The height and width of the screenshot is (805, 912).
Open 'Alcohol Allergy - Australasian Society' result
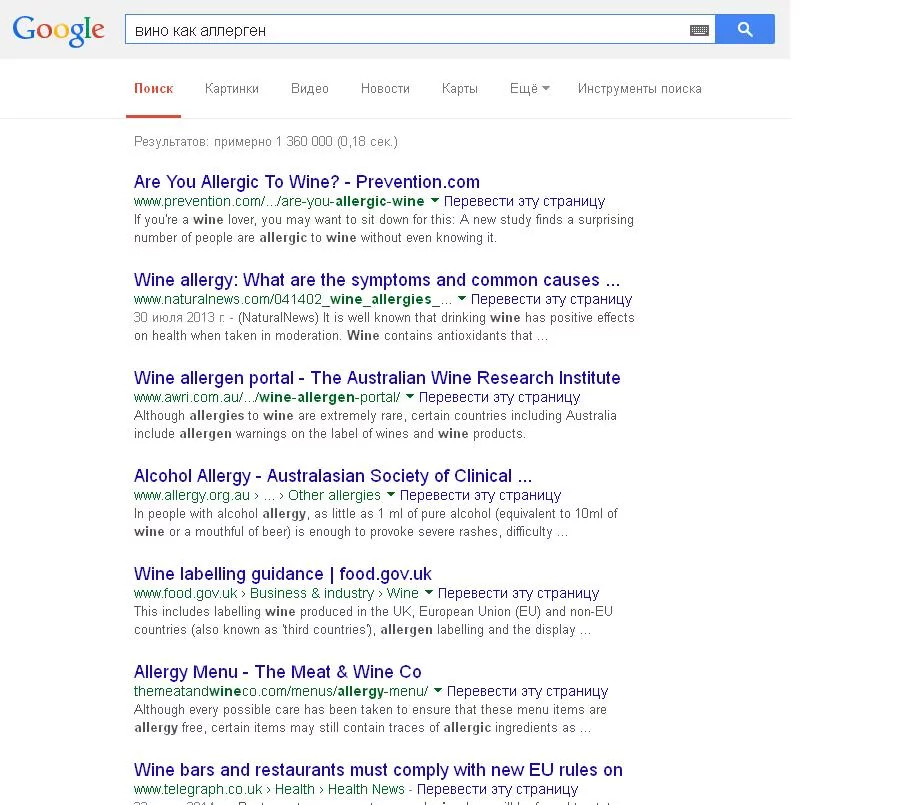point(333,476)
